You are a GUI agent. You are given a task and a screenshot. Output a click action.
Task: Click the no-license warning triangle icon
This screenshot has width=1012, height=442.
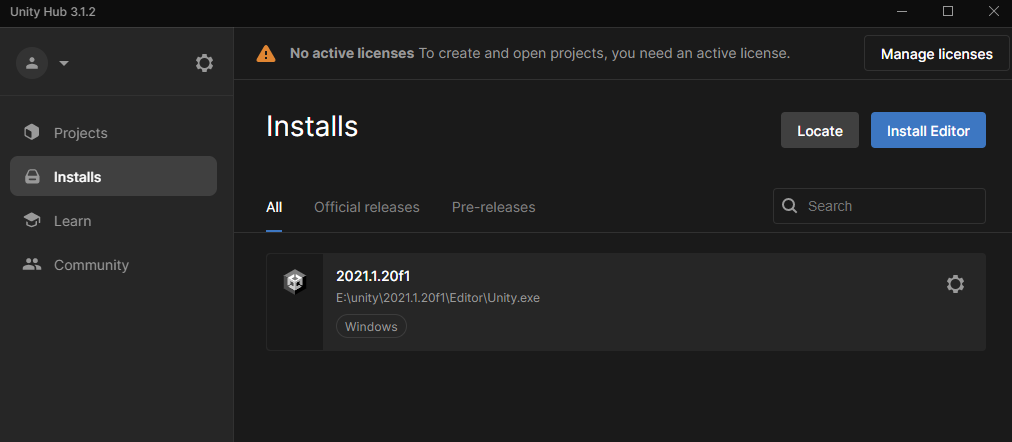[x=266, y=54]
